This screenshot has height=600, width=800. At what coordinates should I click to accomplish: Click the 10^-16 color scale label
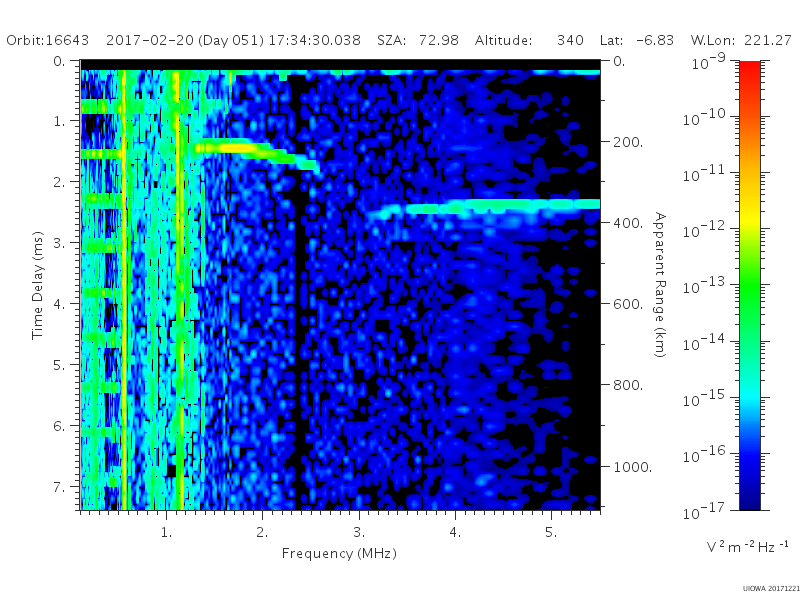[x=705, y=455]
